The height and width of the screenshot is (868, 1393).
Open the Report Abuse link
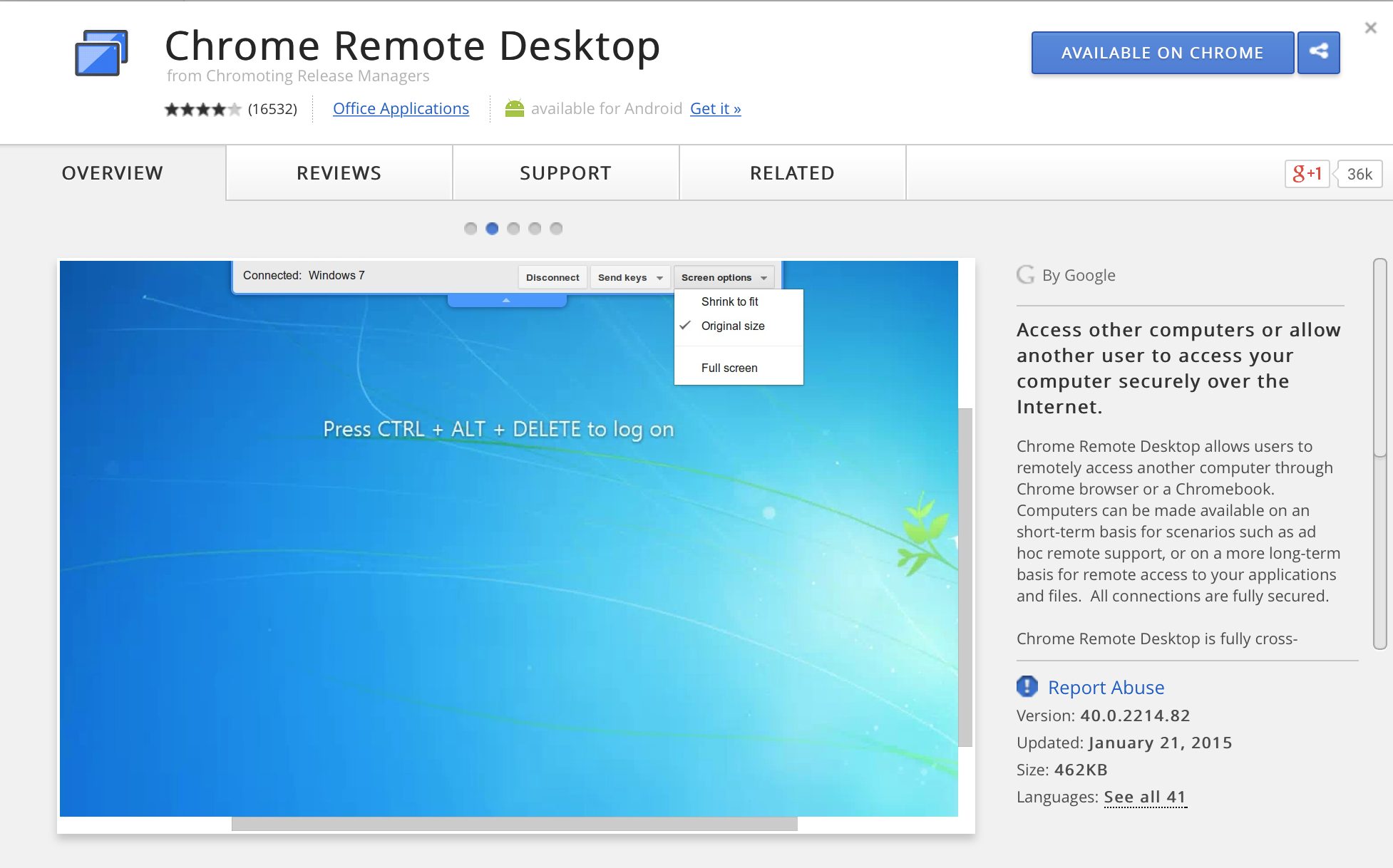click(1106, 687)
